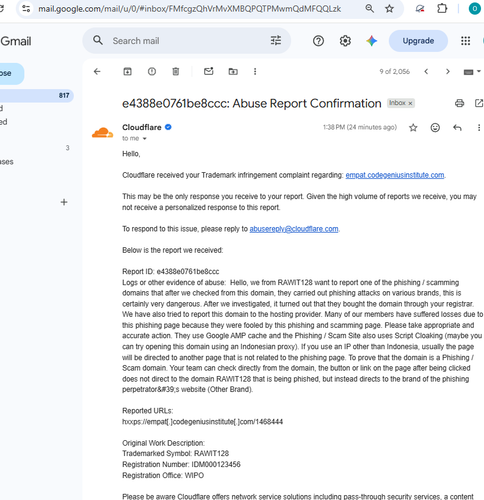Screen dimensions: 484x500
Task: Select 'Trademarked Symbol: RAWIT128' text
Action: pyautogui.click(x=175, y=453)
